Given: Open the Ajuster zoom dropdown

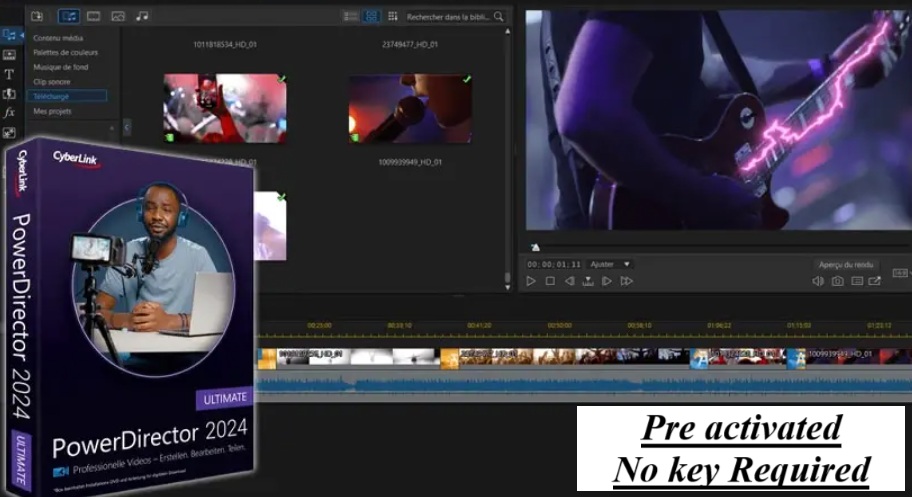Looking at the screenshot, I should click(609, 264).
